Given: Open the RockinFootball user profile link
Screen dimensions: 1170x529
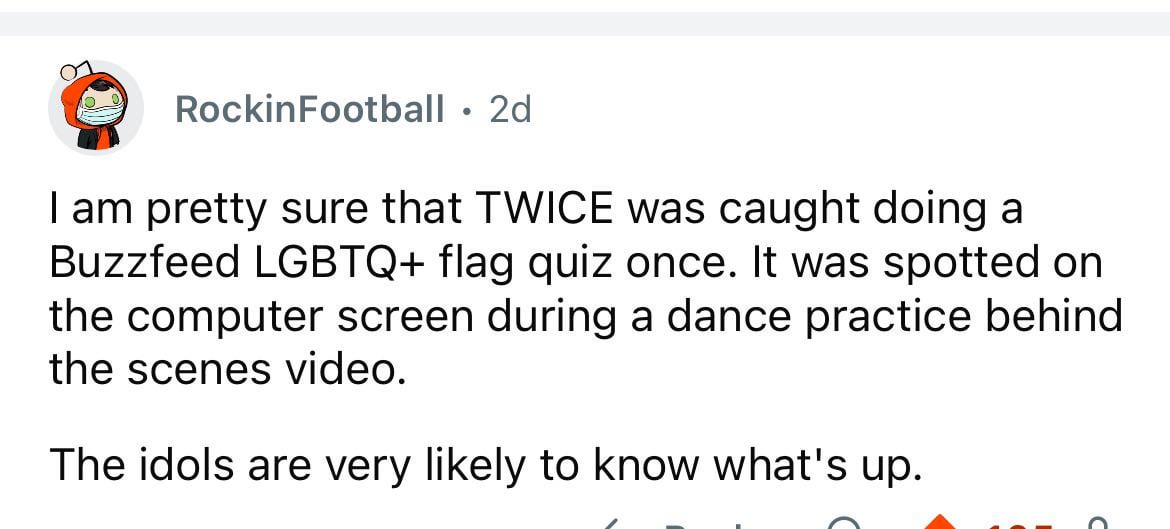Looking at the screenshot, I should 309,109.
